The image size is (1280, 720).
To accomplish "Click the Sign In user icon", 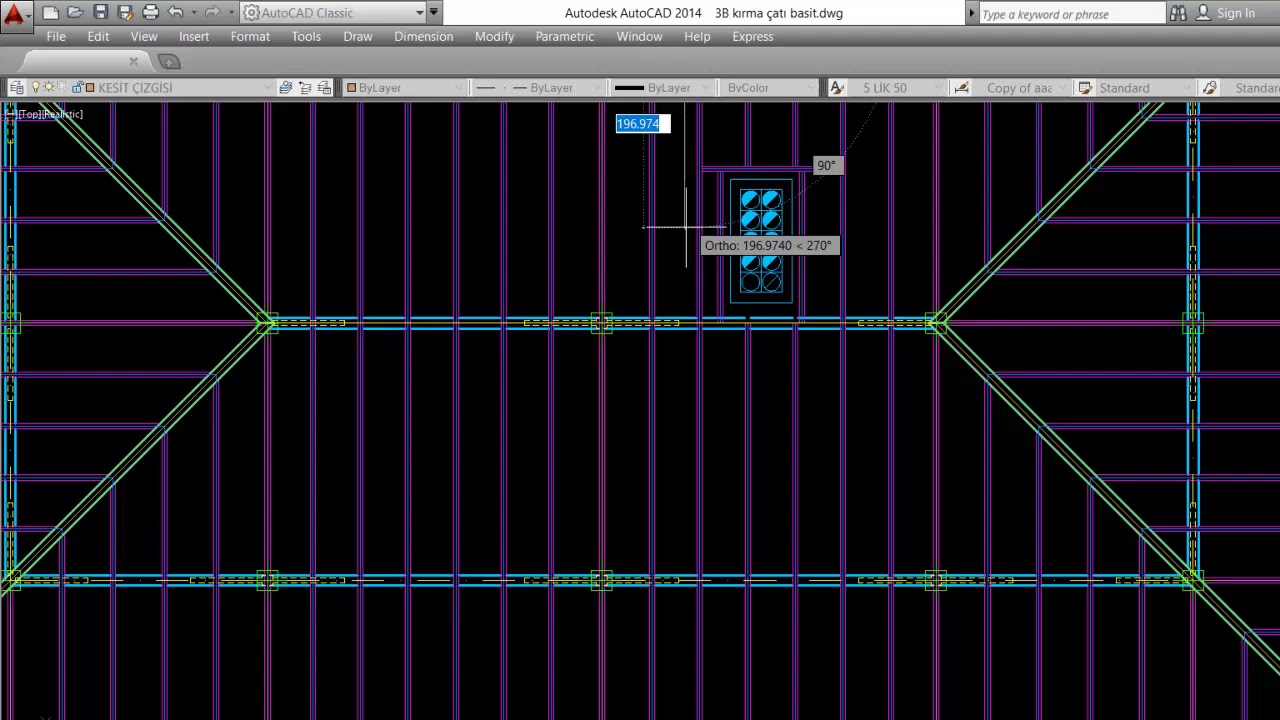I will tap(1204, 13).
